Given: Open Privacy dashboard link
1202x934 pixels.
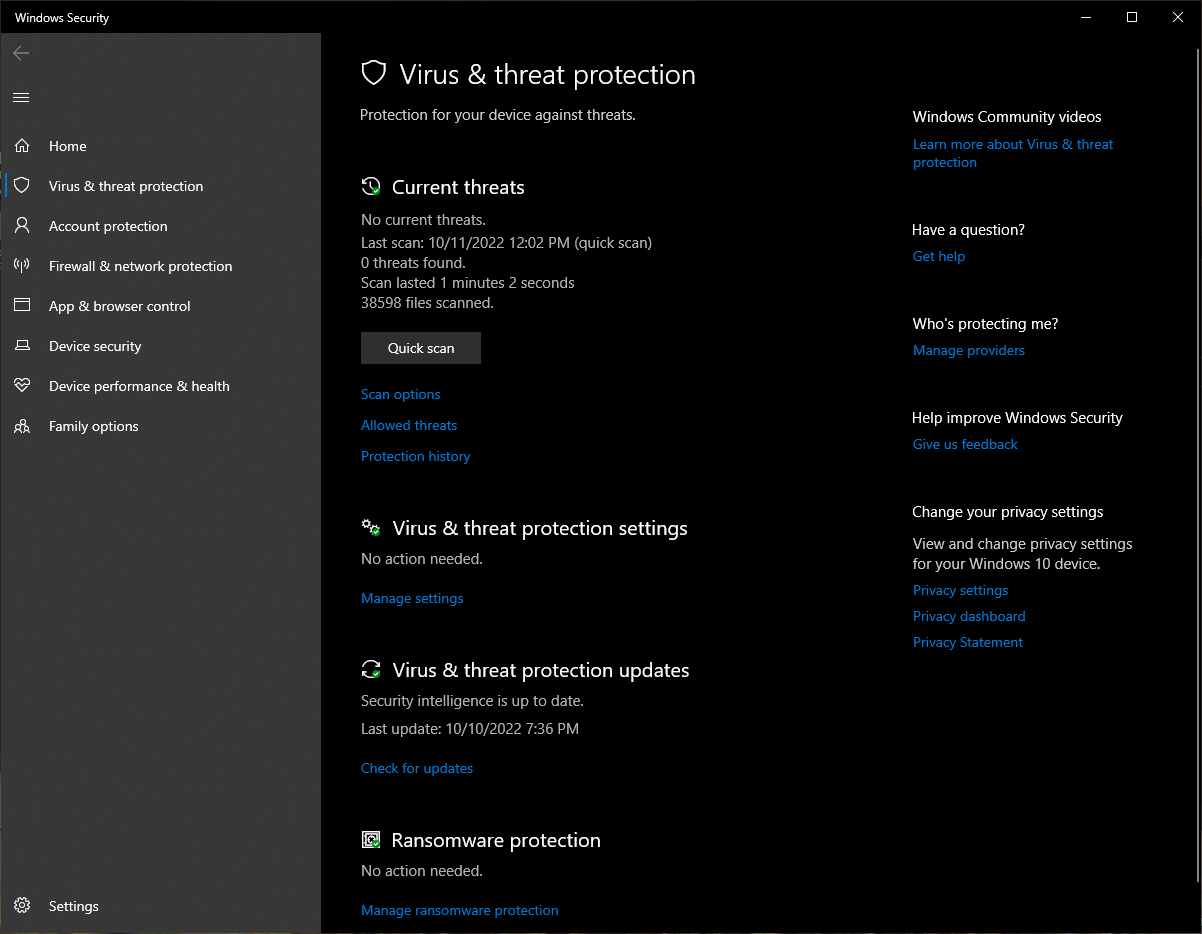Looking at the screenshot, I should click(x=969, y=616).
